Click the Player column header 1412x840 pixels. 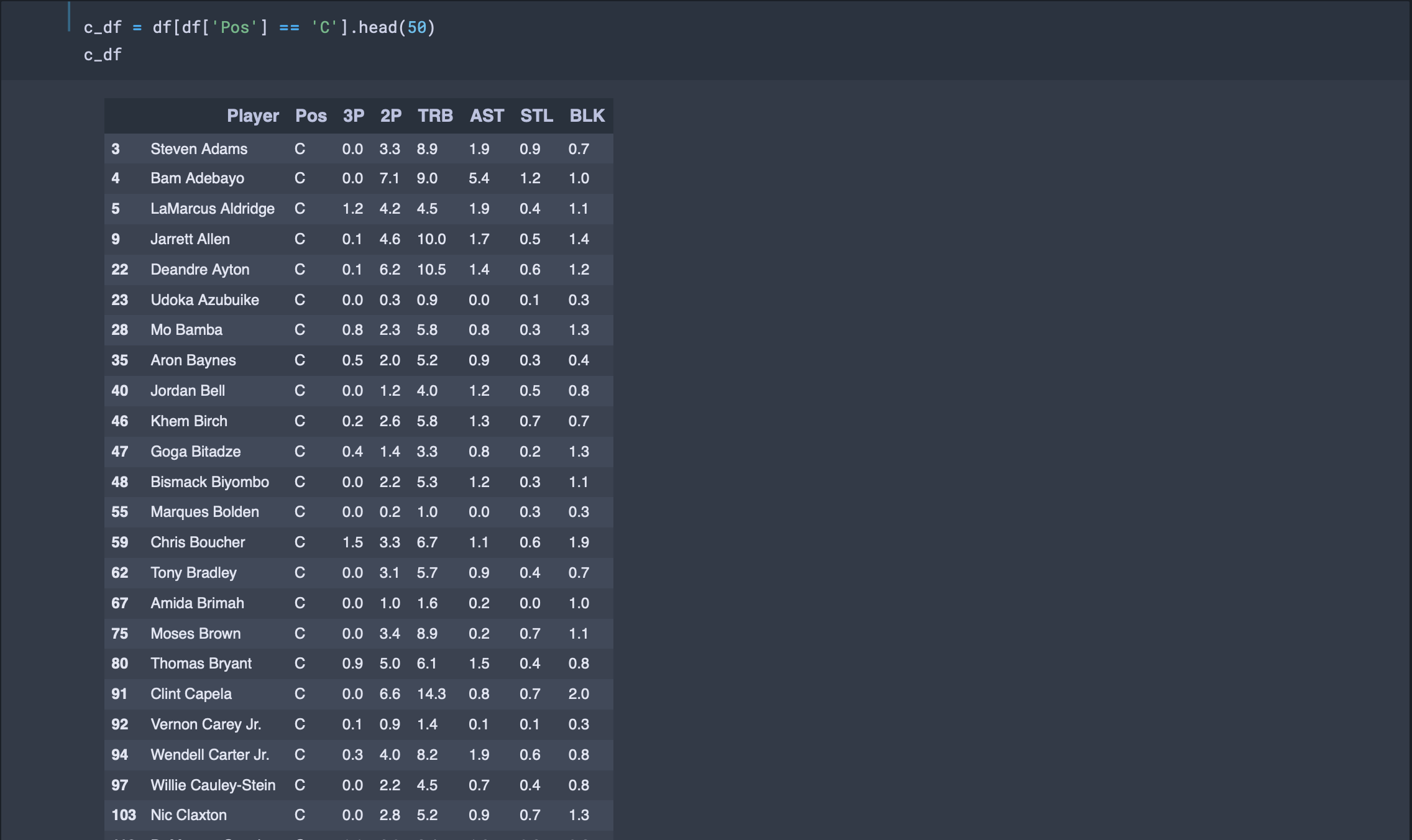(x=252, y=116)
